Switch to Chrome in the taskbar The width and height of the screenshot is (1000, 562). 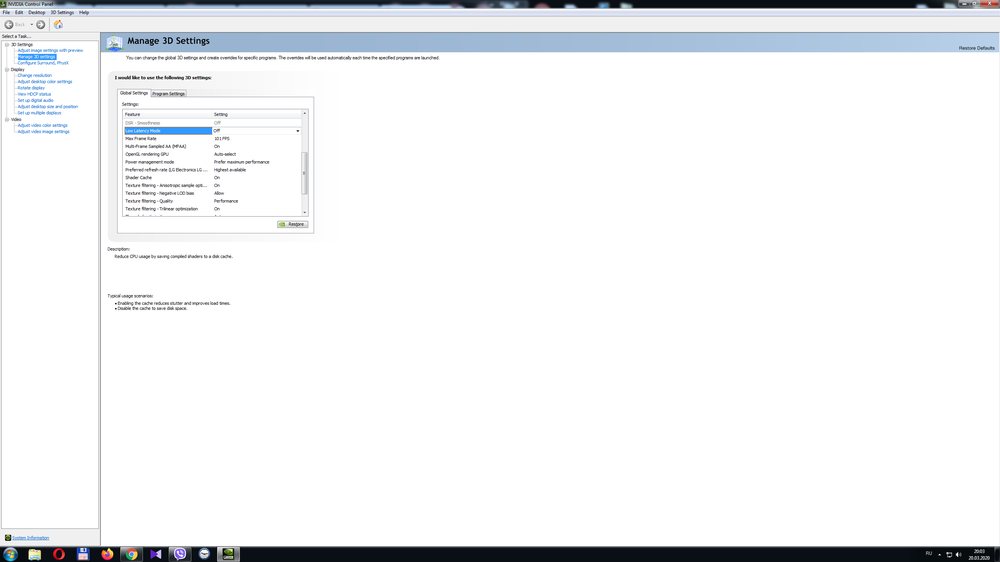pyautogui.click(x=131, y=554)
